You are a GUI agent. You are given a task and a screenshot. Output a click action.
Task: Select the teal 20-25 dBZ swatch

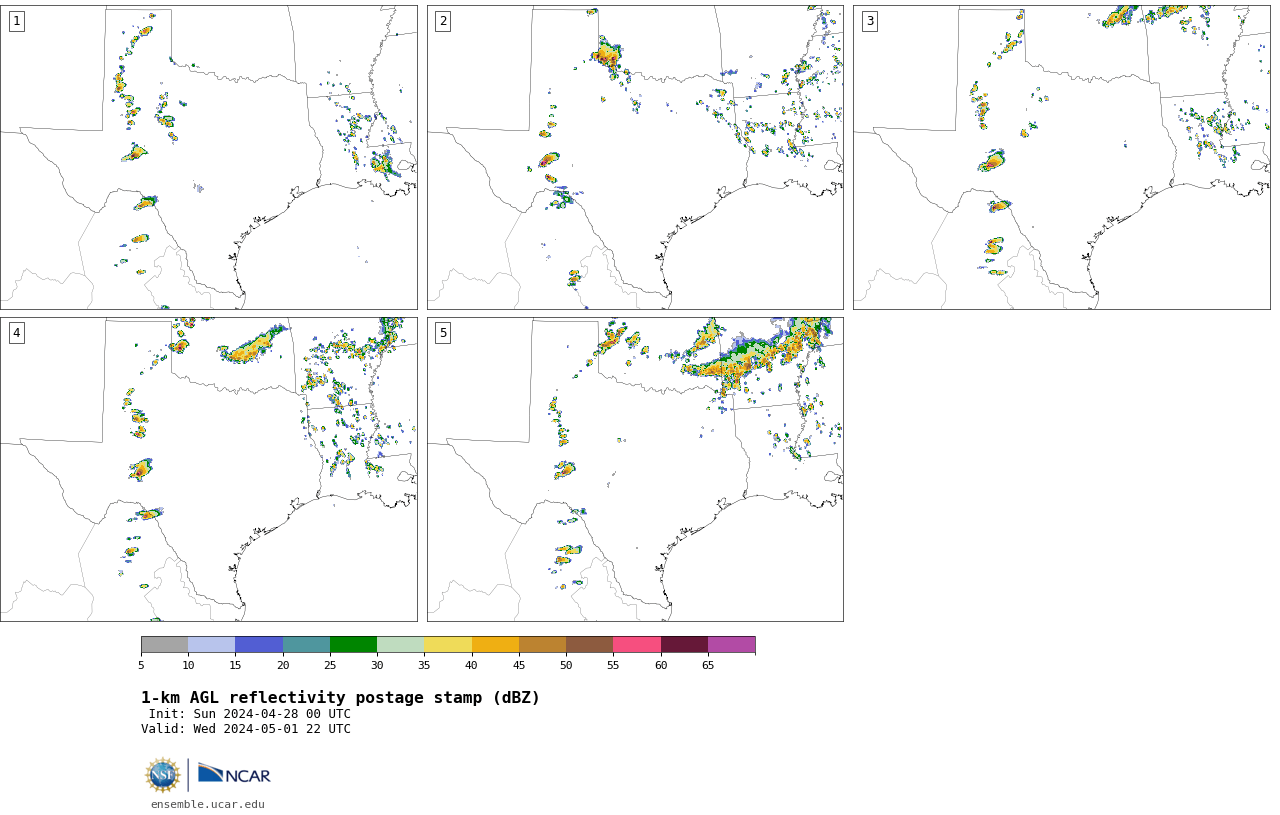[306, 644]
